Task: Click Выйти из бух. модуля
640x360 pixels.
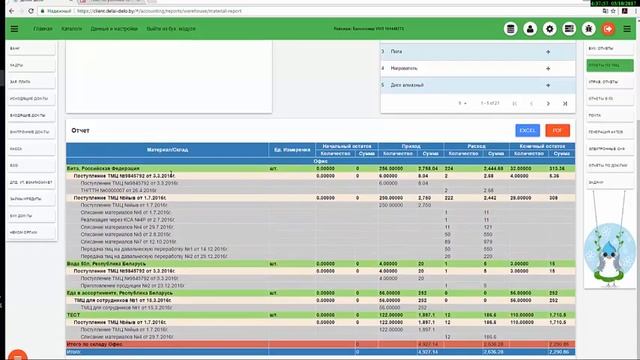Action: click(171, 29)
